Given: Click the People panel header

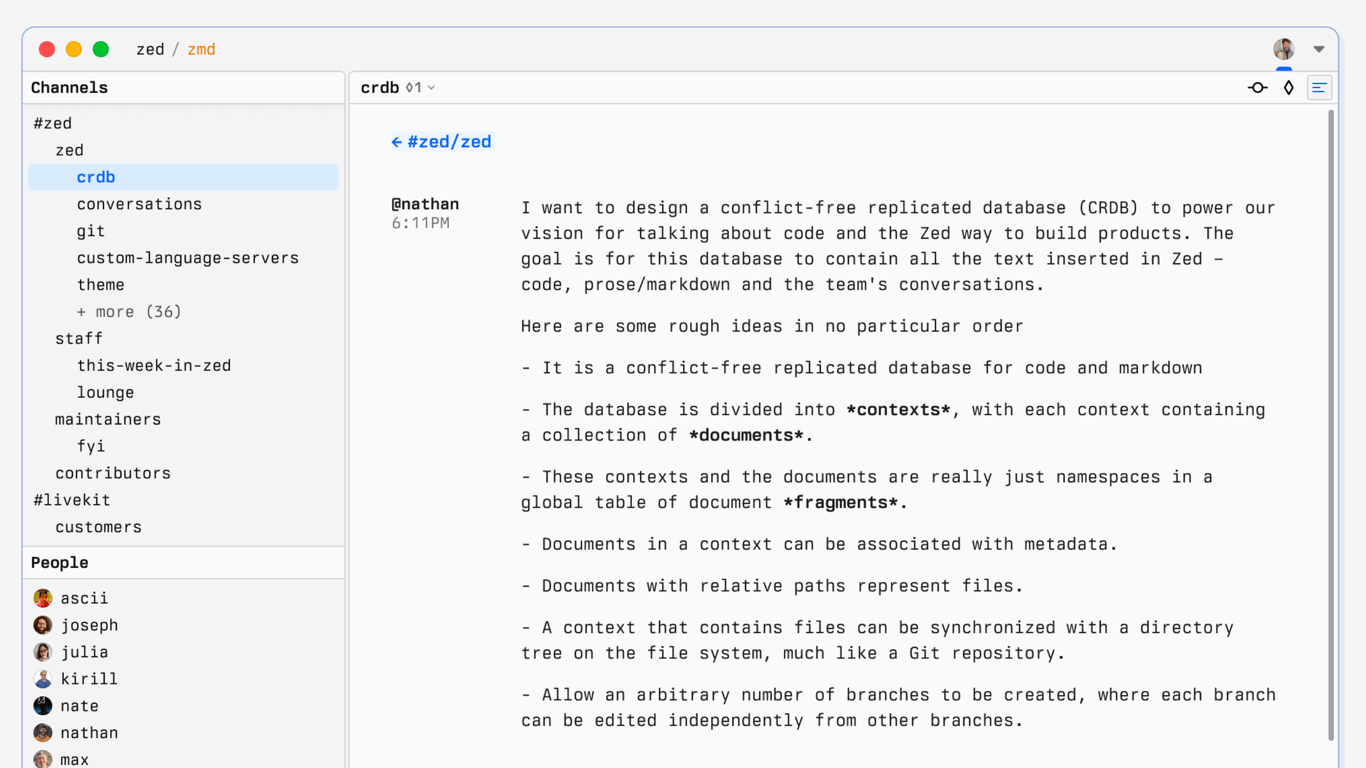Looking at the screenshot, I should coord(184,563).
